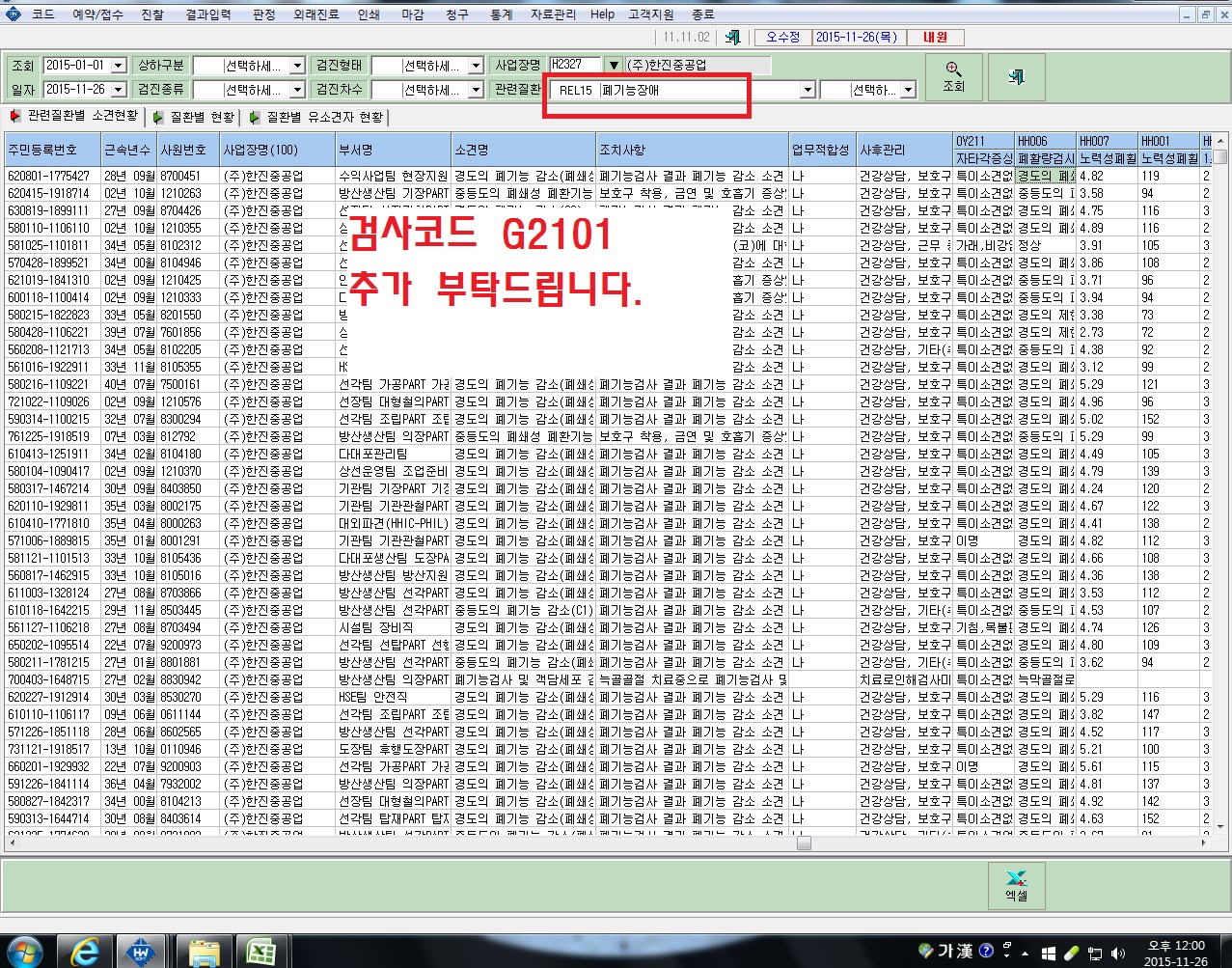Export results with the 엑셀 button
Viewport: 1232px width, 968px height.
point(1016,885)
